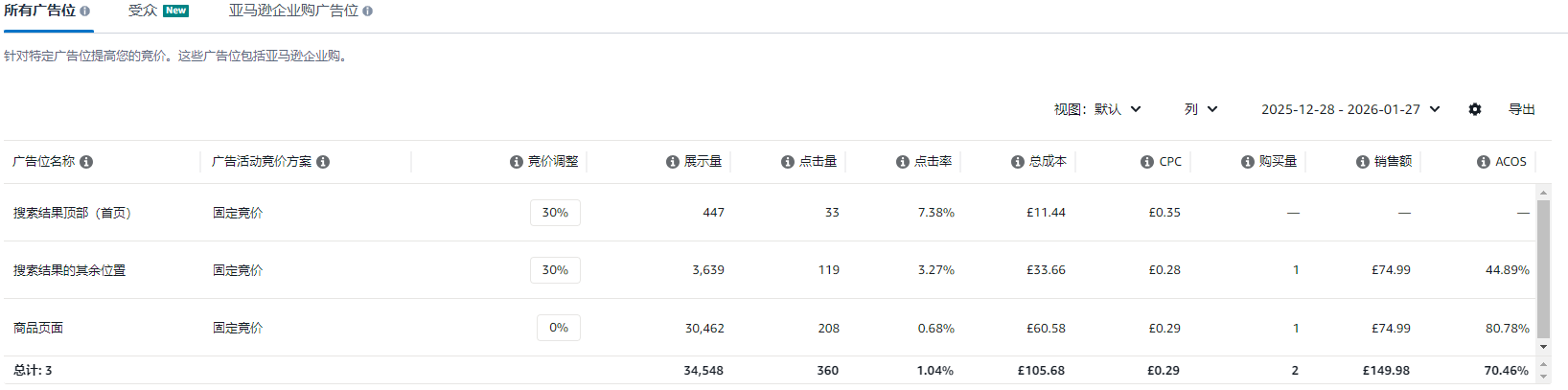Edit bid adjustment for 商品页面 row
1568x390 pixels.
click(558, 328)
